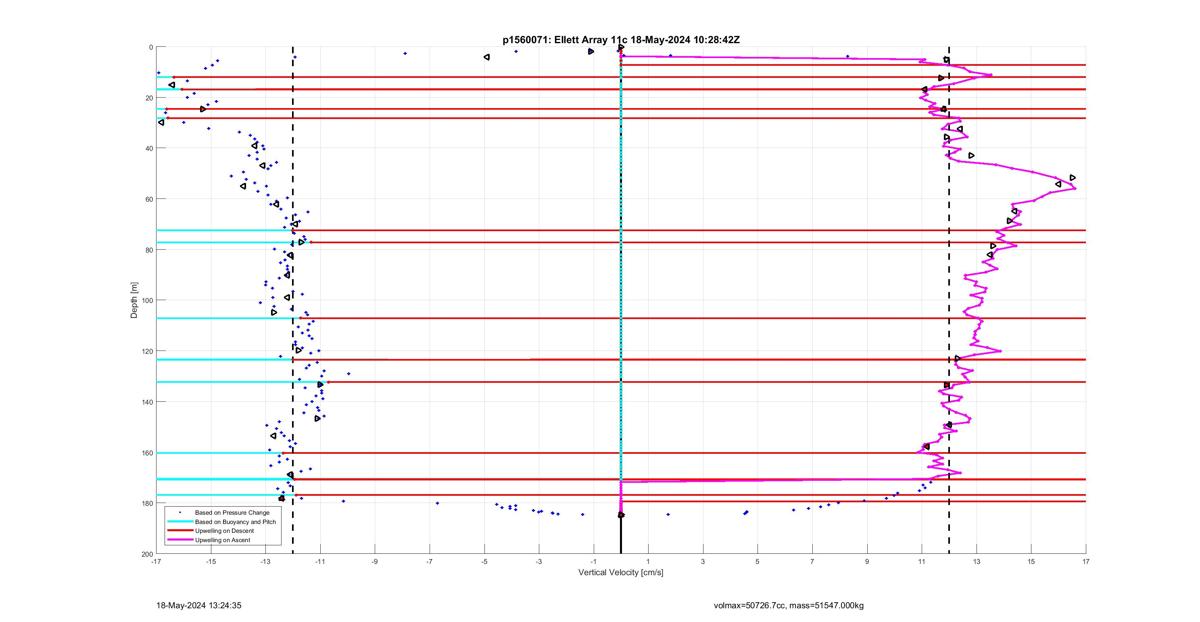
Task: Click the 'volmax=50726.7cc, mass=51547.000kg' footer text
Action: (789, 606)
